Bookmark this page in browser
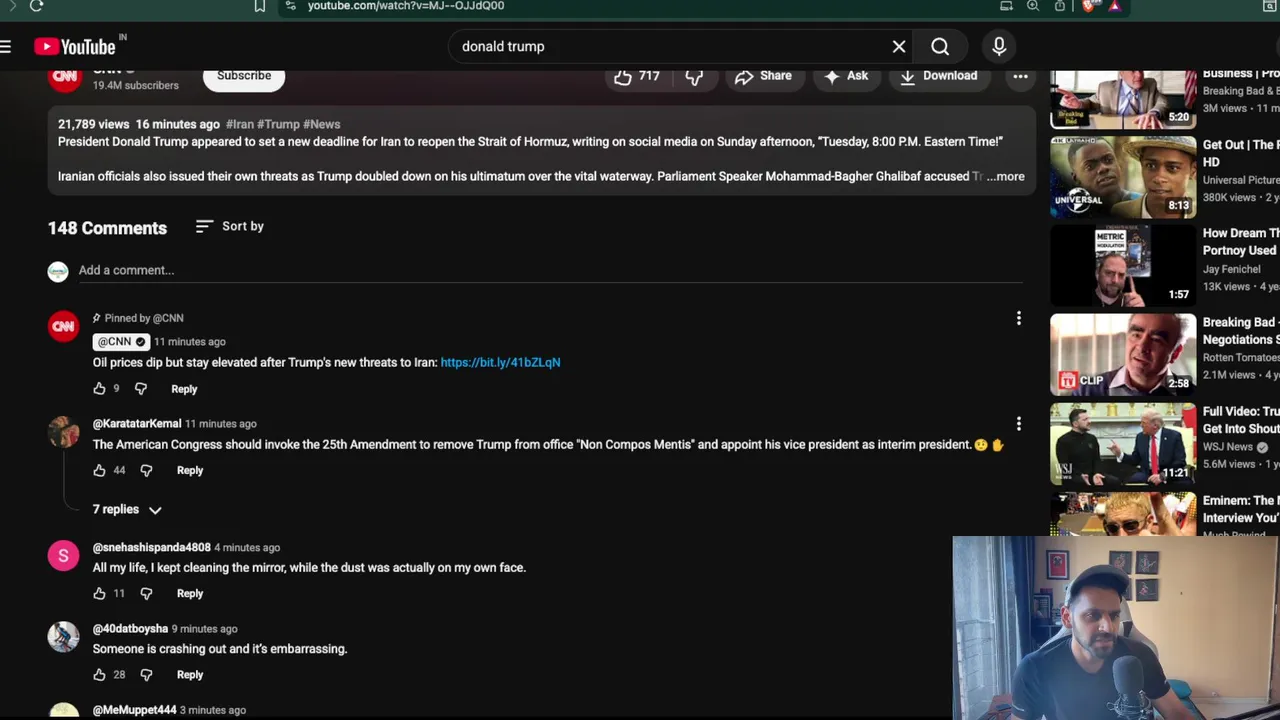 [260, 6]
